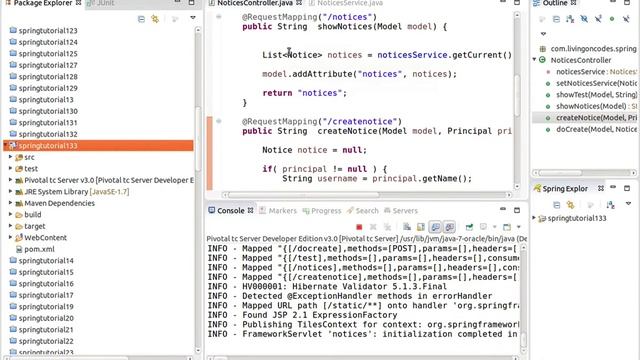Open Display Selected Console dropdown arrow
The image size is (640, 360).
click(494, 227)
